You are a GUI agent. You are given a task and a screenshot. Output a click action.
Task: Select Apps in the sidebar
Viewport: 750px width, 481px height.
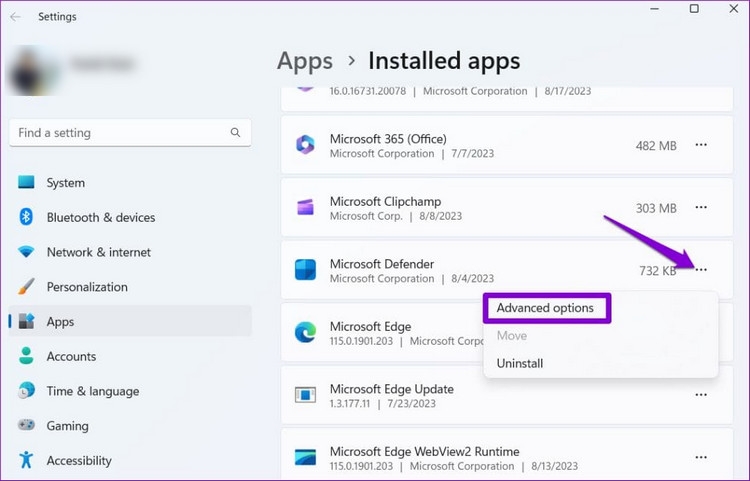130,322
